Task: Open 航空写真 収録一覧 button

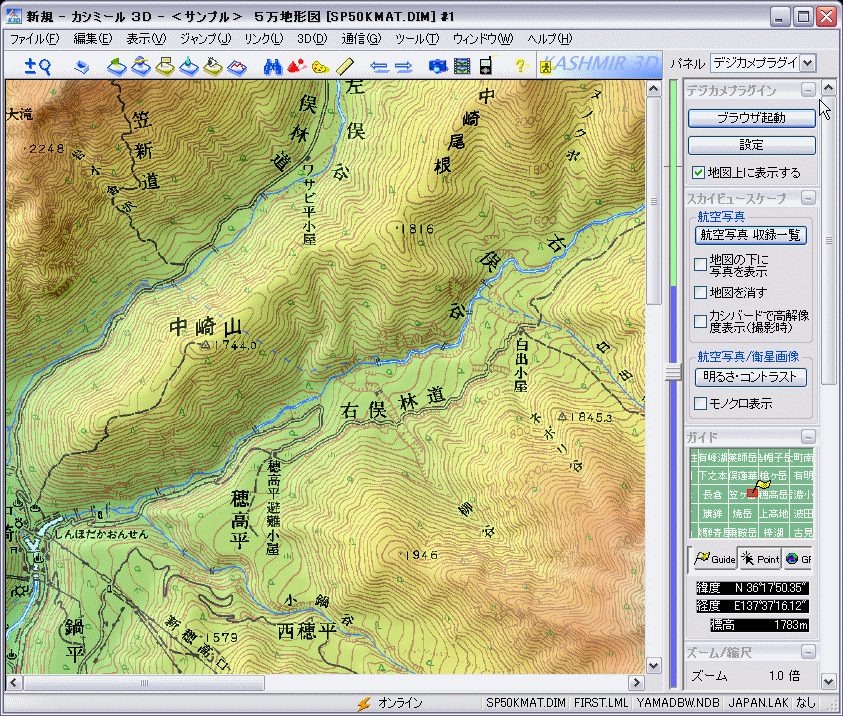Action: (x=751, y=235)
